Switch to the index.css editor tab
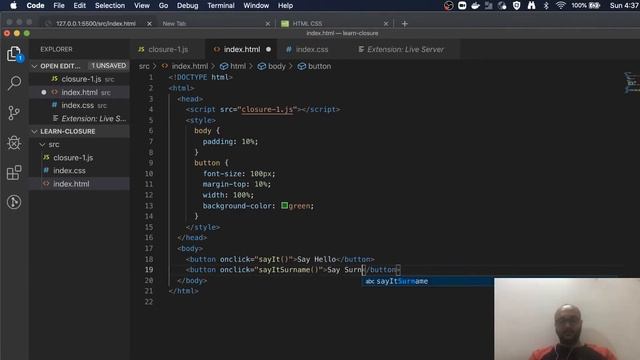640x360 pixels. click(311, 49)
